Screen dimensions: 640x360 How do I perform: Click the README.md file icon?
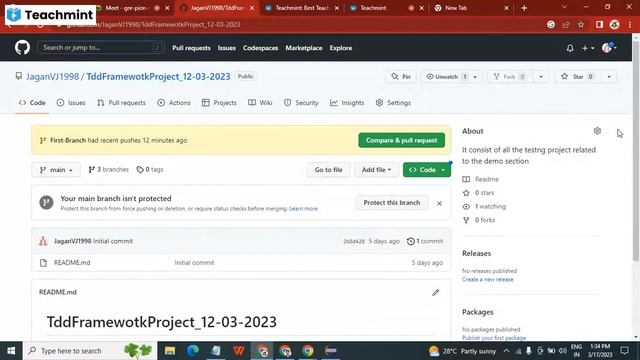[x=43, y=263]
